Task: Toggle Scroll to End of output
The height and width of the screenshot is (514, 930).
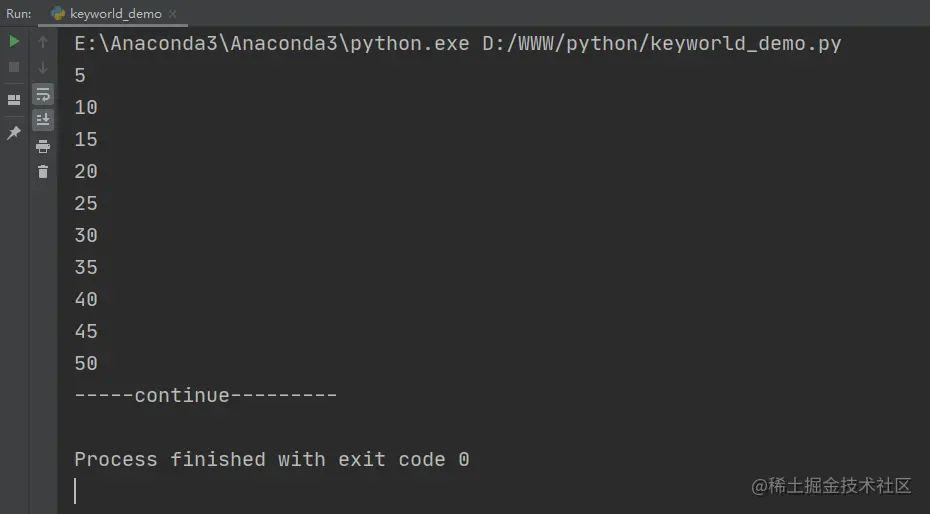Action: [x=43, y=120]
